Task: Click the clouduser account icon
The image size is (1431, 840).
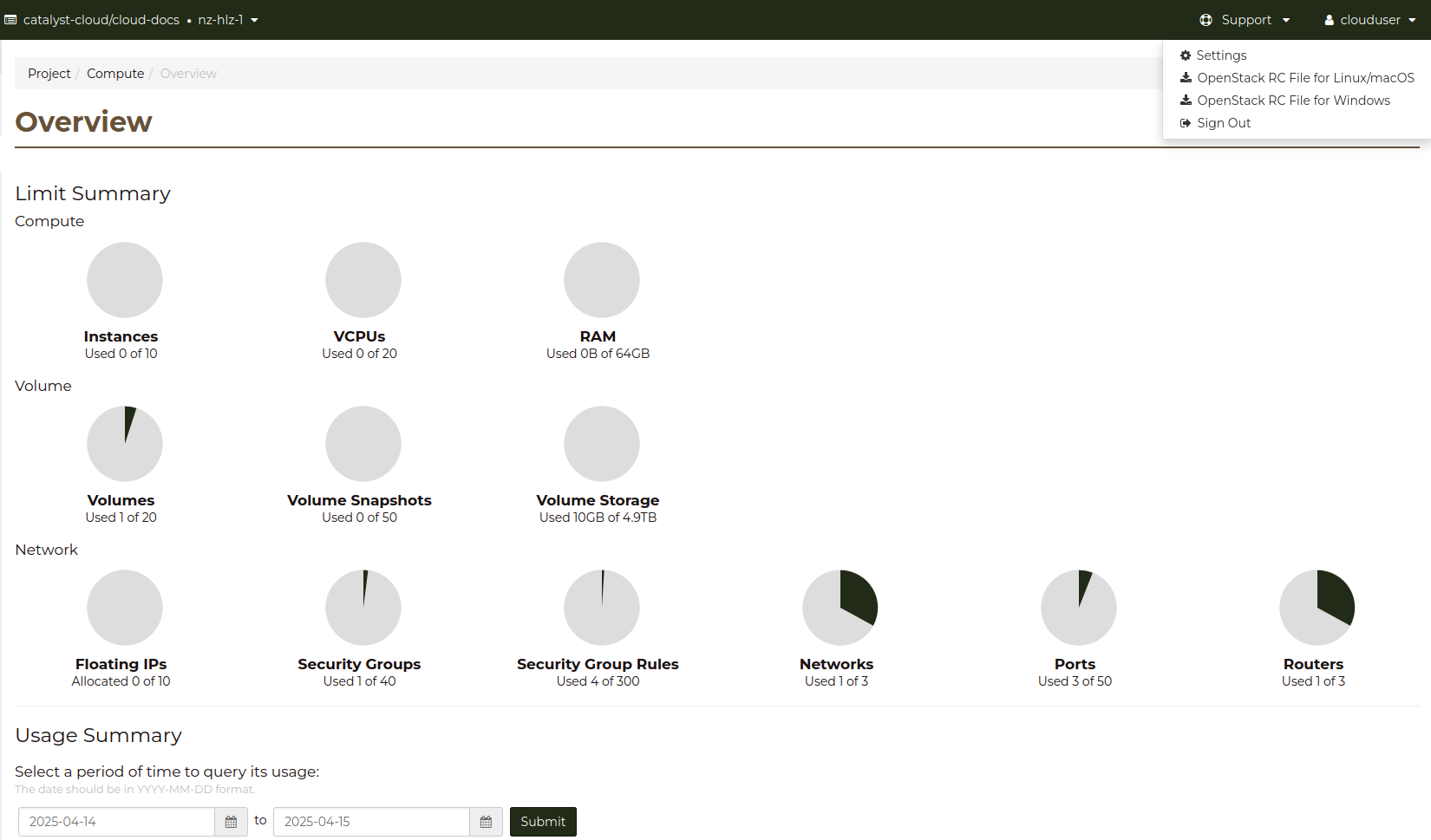Action: 1328,19
